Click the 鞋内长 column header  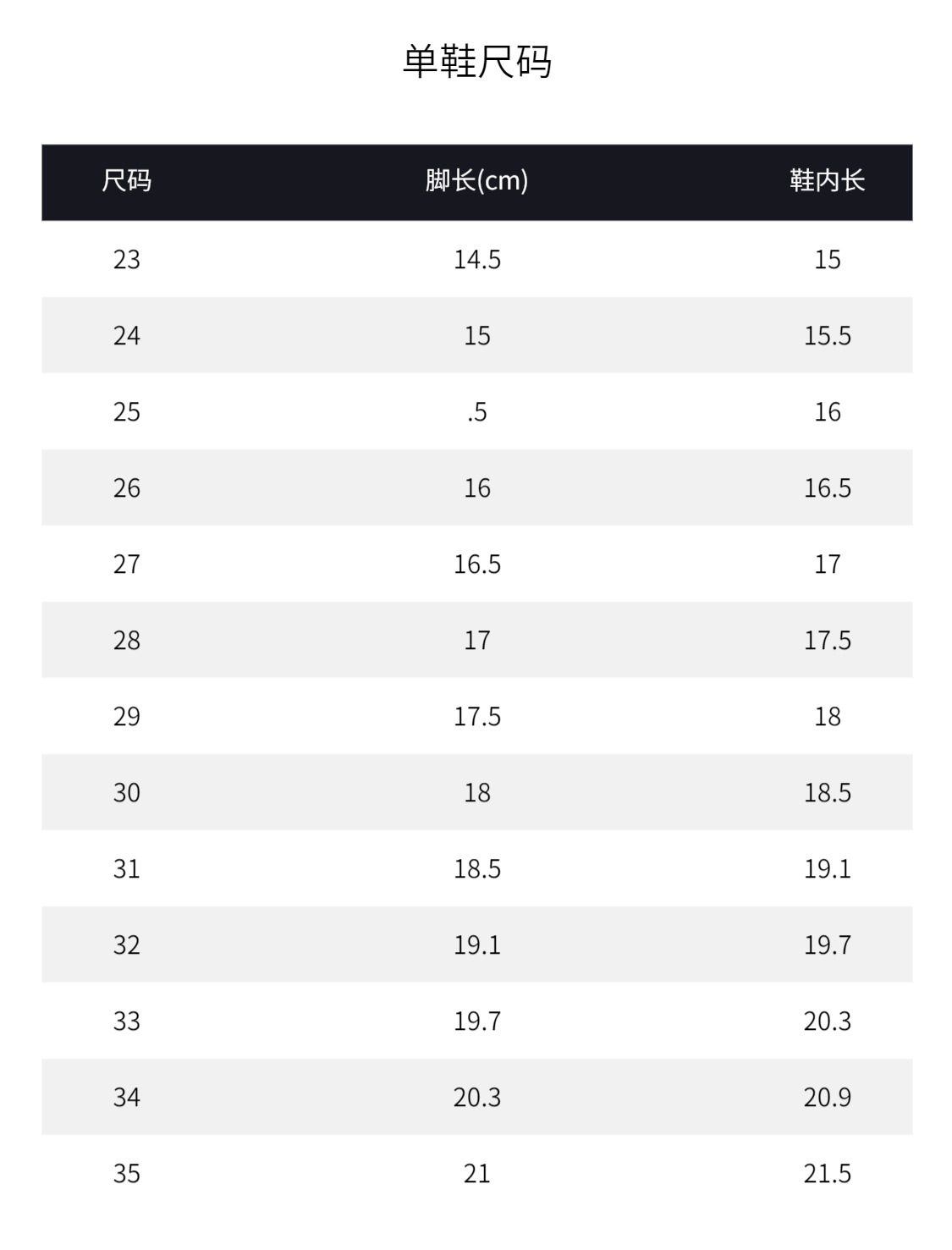(827, 181)
